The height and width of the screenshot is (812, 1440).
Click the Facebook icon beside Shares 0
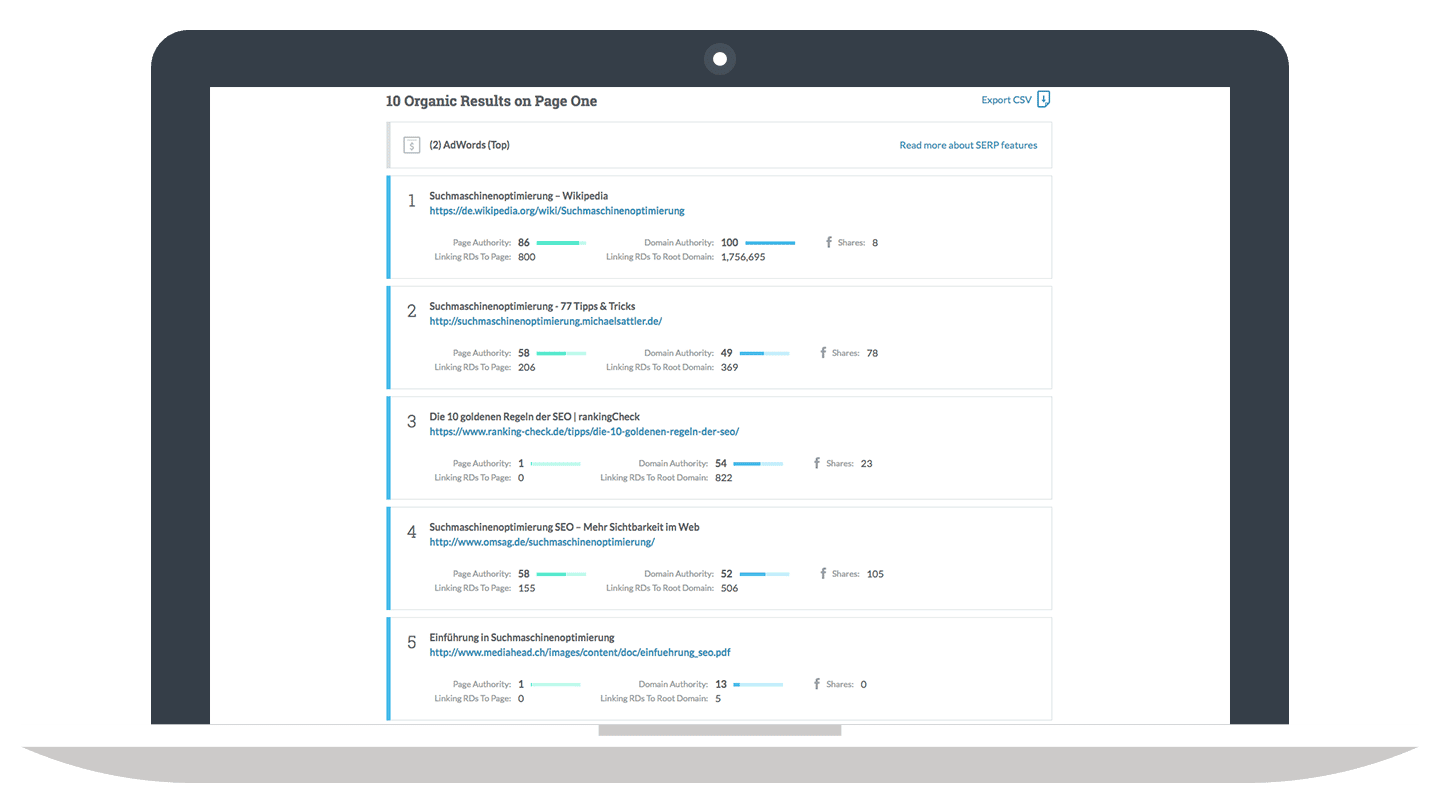[817, 684]
